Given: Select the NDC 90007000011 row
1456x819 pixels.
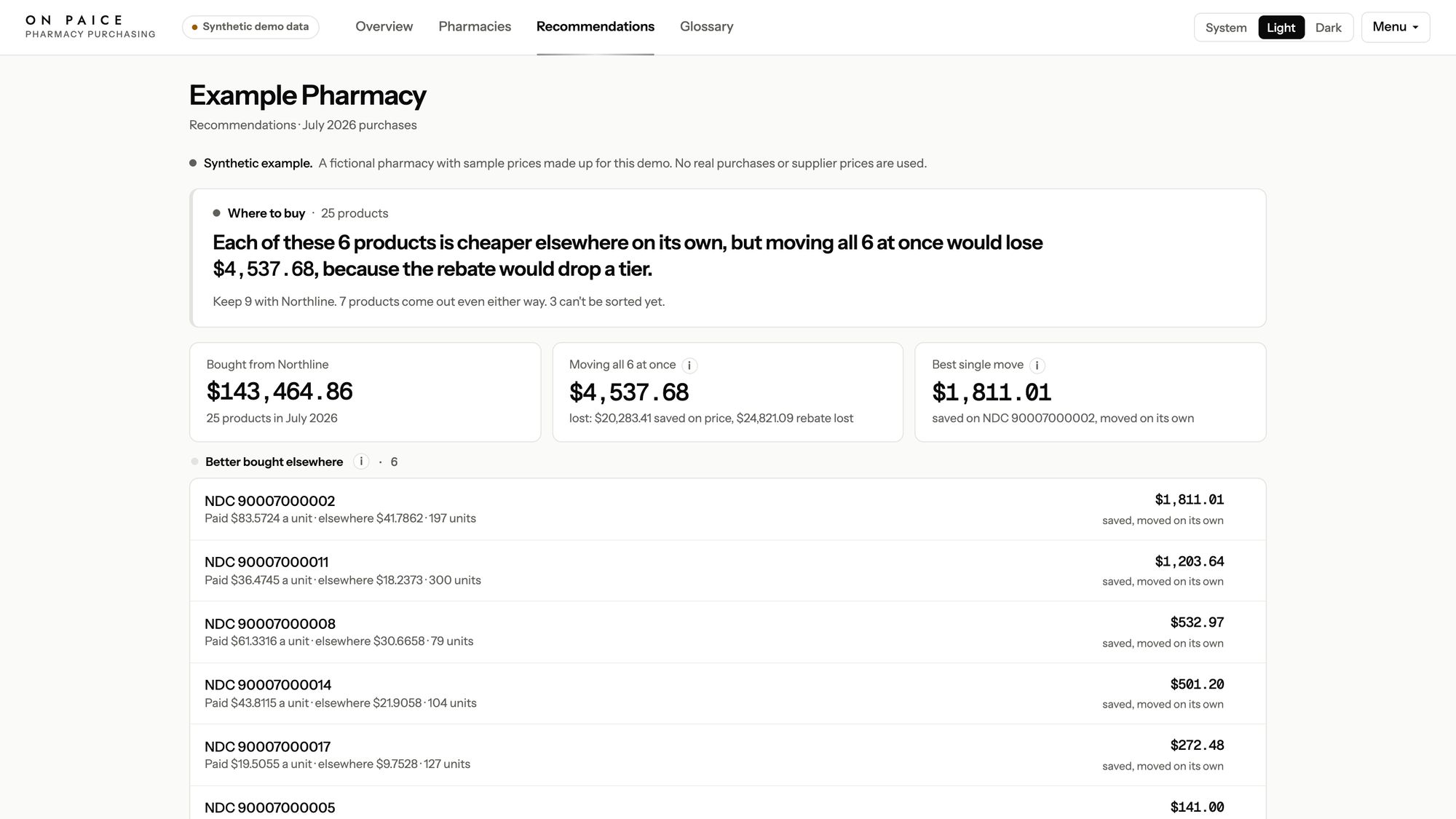Looking at the screenshot, I should click(x=728, y=571).
